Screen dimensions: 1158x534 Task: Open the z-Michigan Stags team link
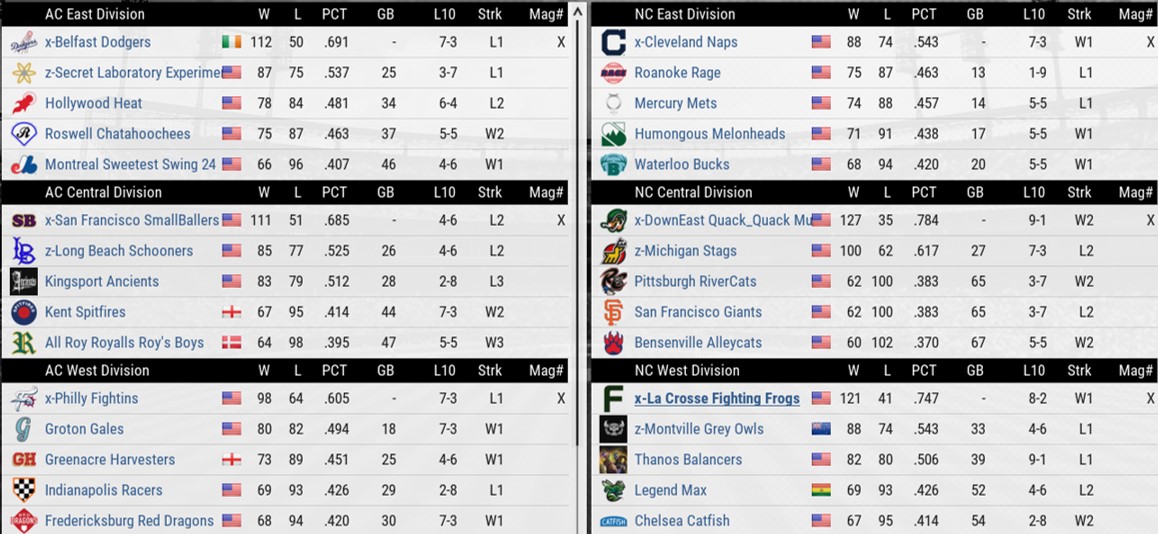pos(685,251)
